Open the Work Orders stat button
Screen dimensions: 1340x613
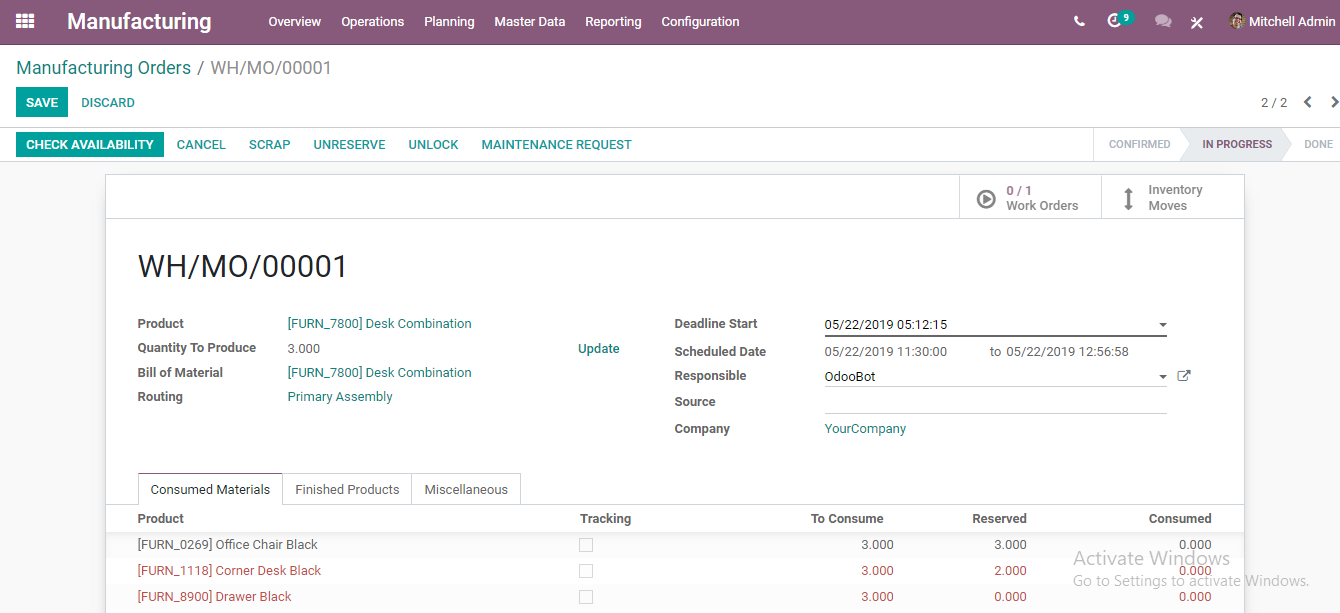click(1029, 198)
